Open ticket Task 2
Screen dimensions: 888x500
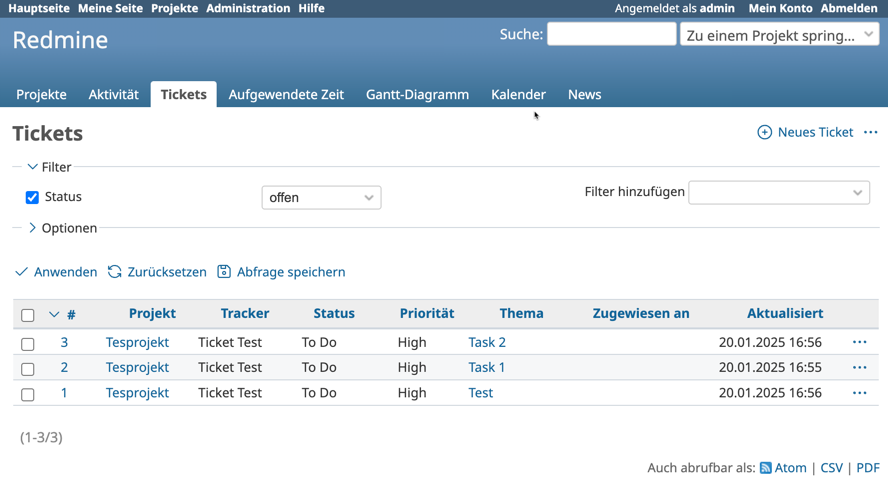pos(487,343)
